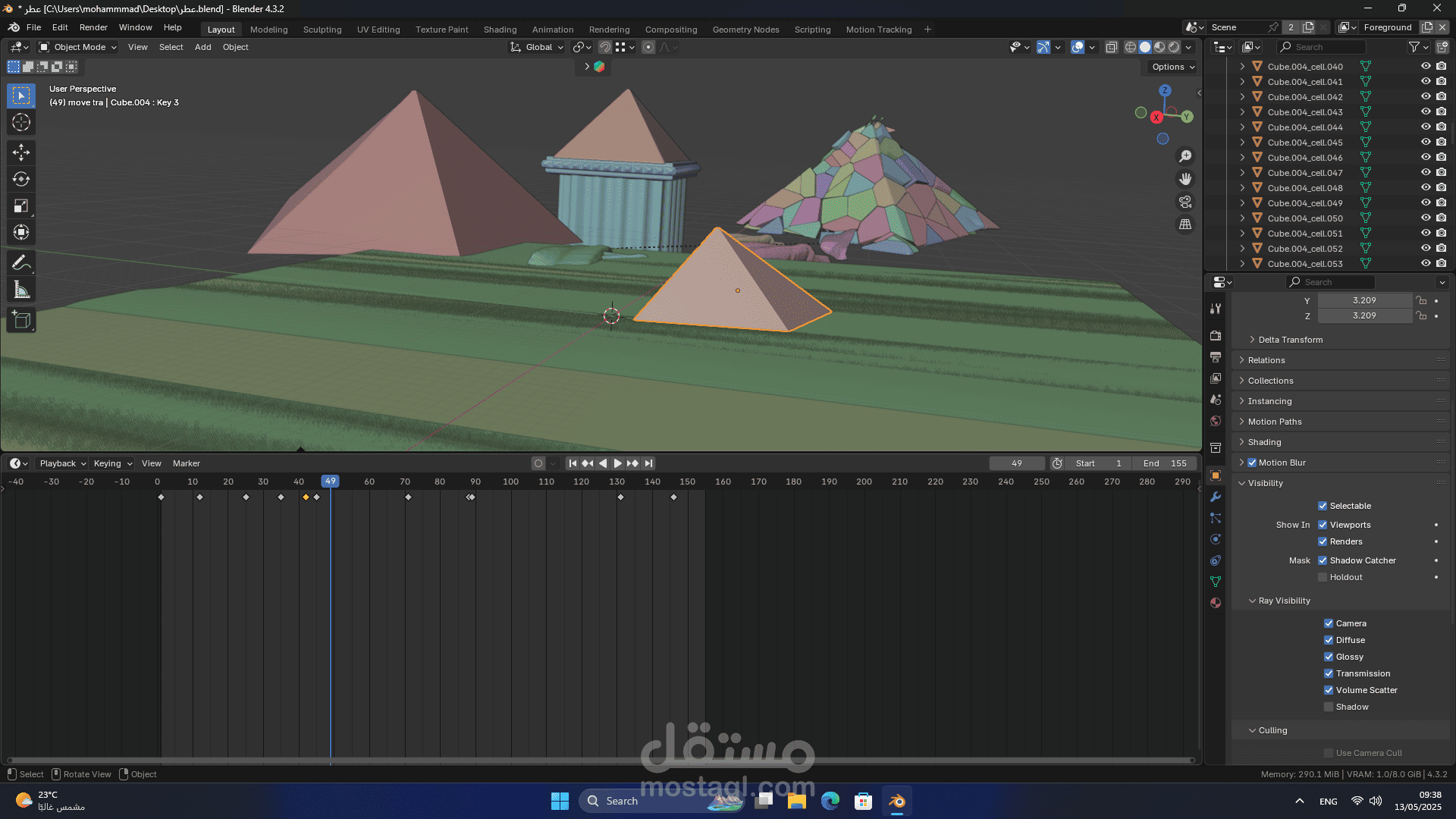Hide Cube.004_cell.045 with its eye icon

point(1426,143)
